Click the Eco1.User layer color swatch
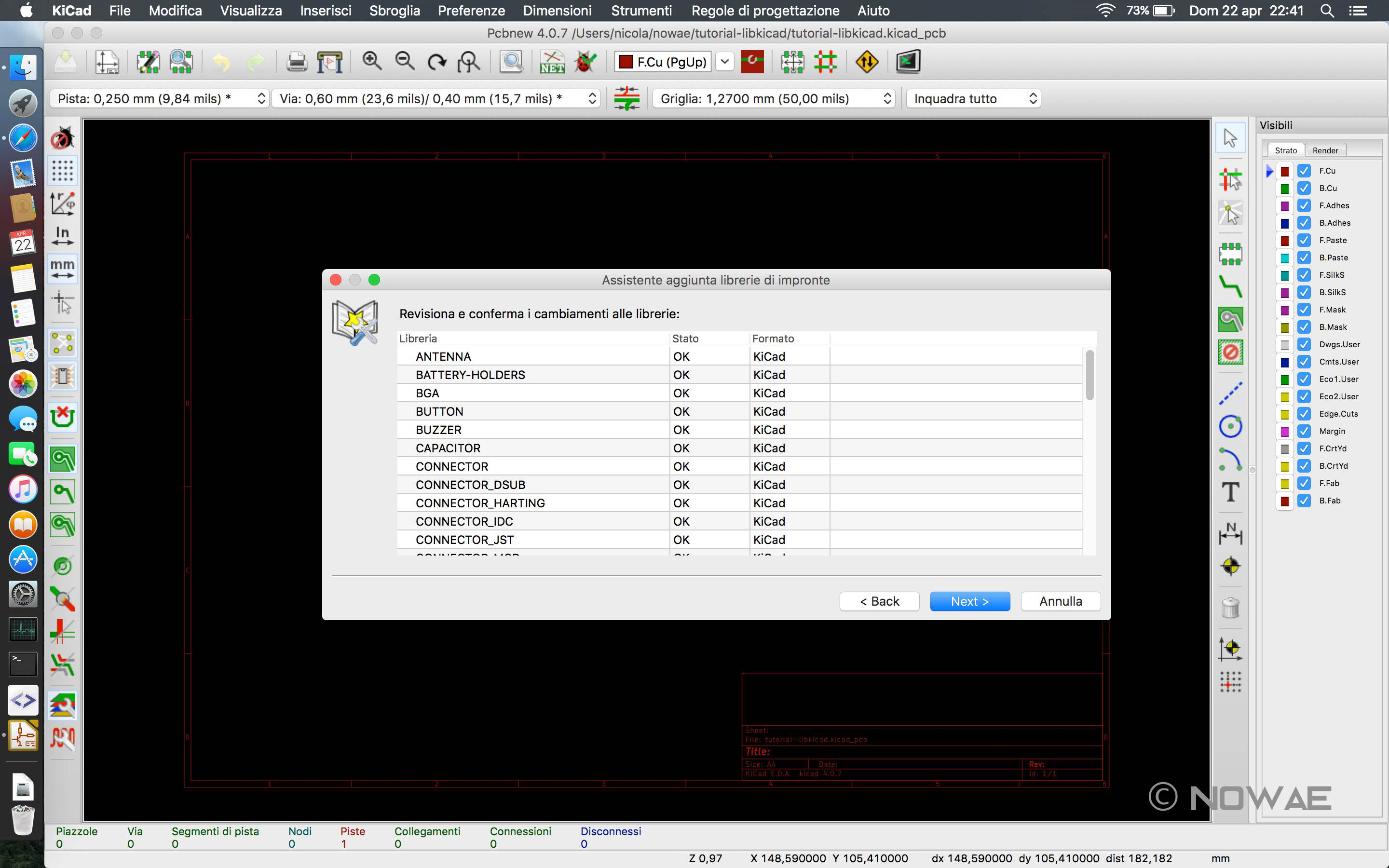1389x868 pixels. click(1284, 380)
